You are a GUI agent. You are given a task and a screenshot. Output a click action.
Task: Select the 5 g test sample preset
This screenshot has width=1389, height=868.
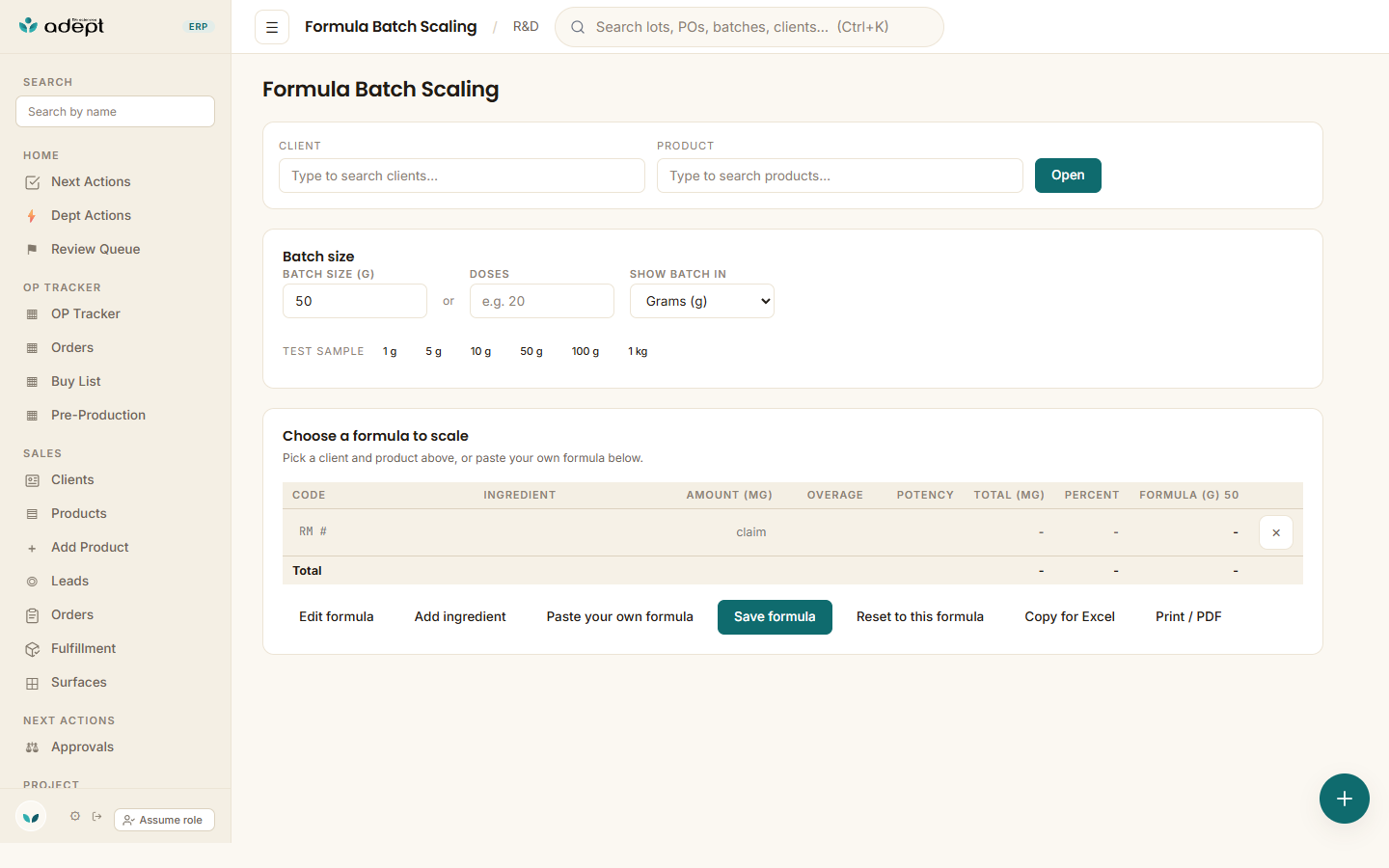click(434, 352)
